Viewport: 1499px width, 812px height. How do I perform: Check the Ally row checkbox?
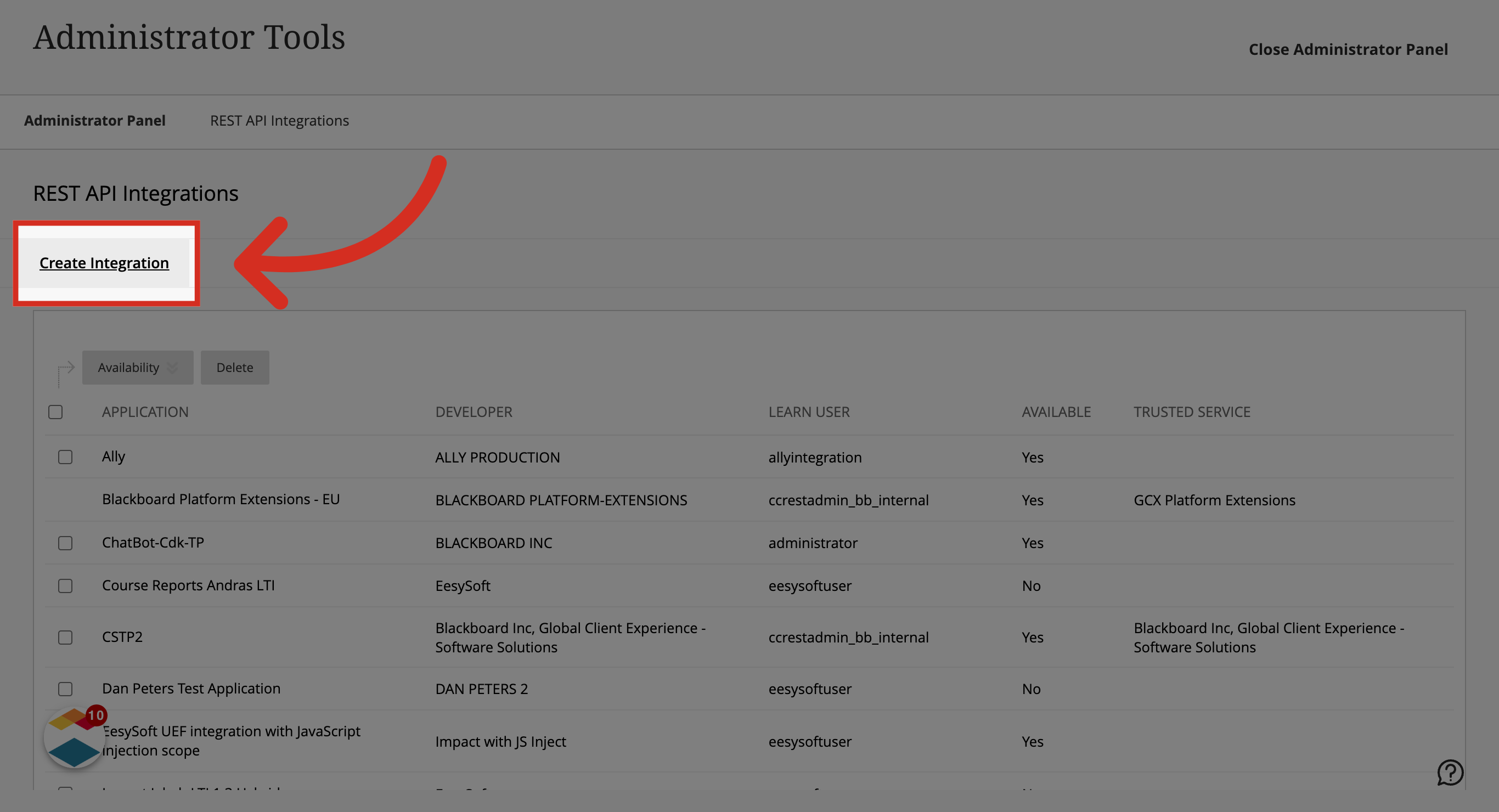point(65,457)
